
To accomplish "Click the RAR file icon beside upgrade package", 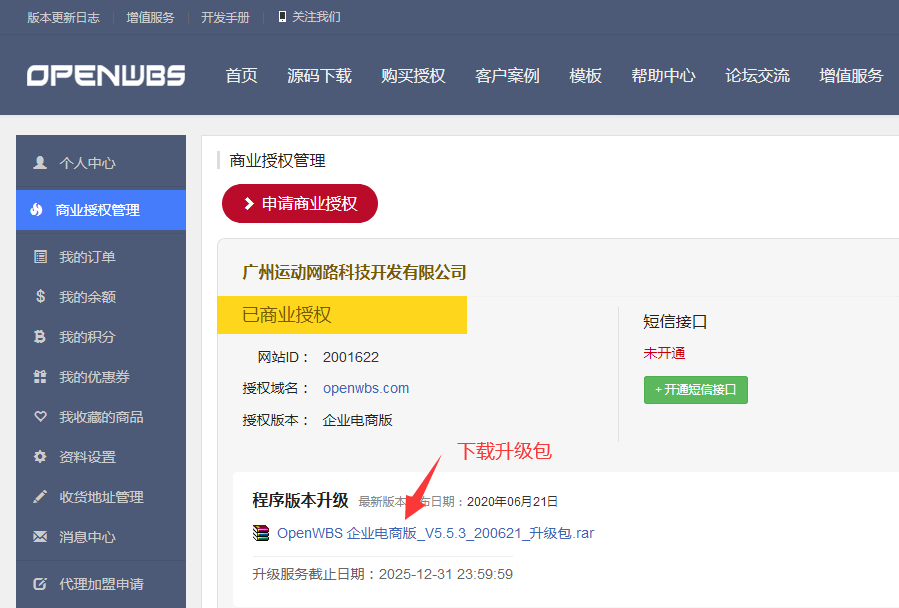I will tap(261, 533).
